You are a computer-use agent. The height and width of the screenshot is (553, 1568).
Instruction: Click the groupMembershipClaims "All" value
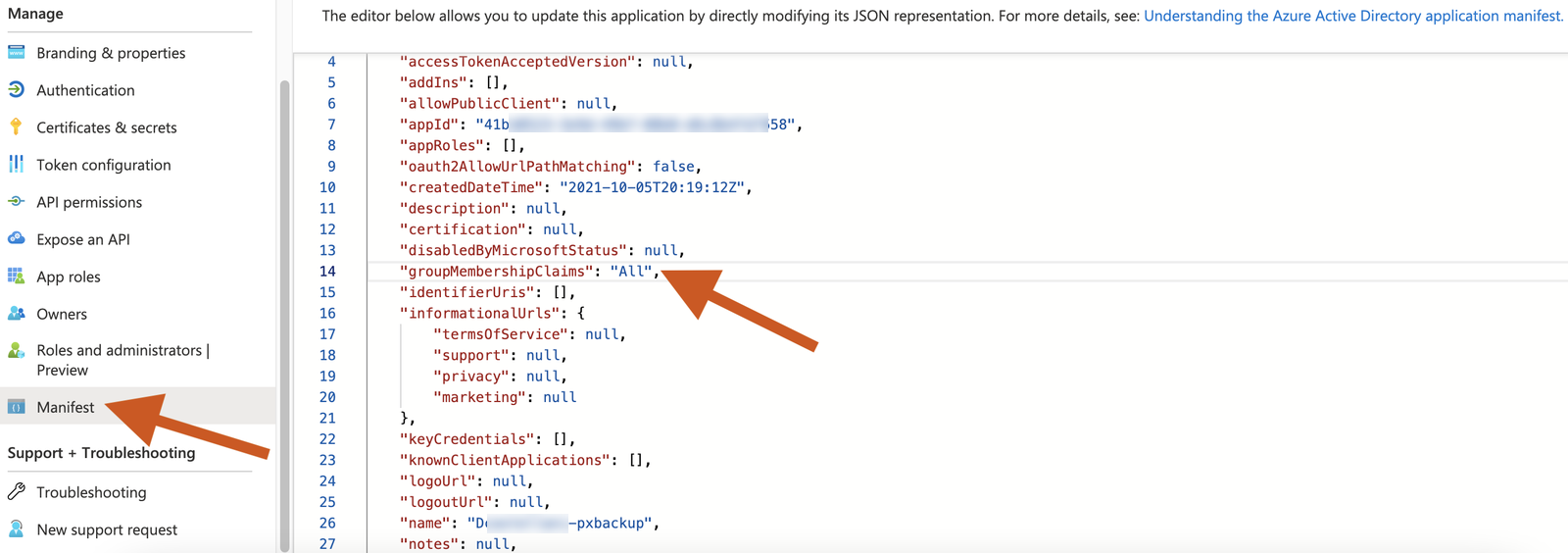click(x=631, y=272)
